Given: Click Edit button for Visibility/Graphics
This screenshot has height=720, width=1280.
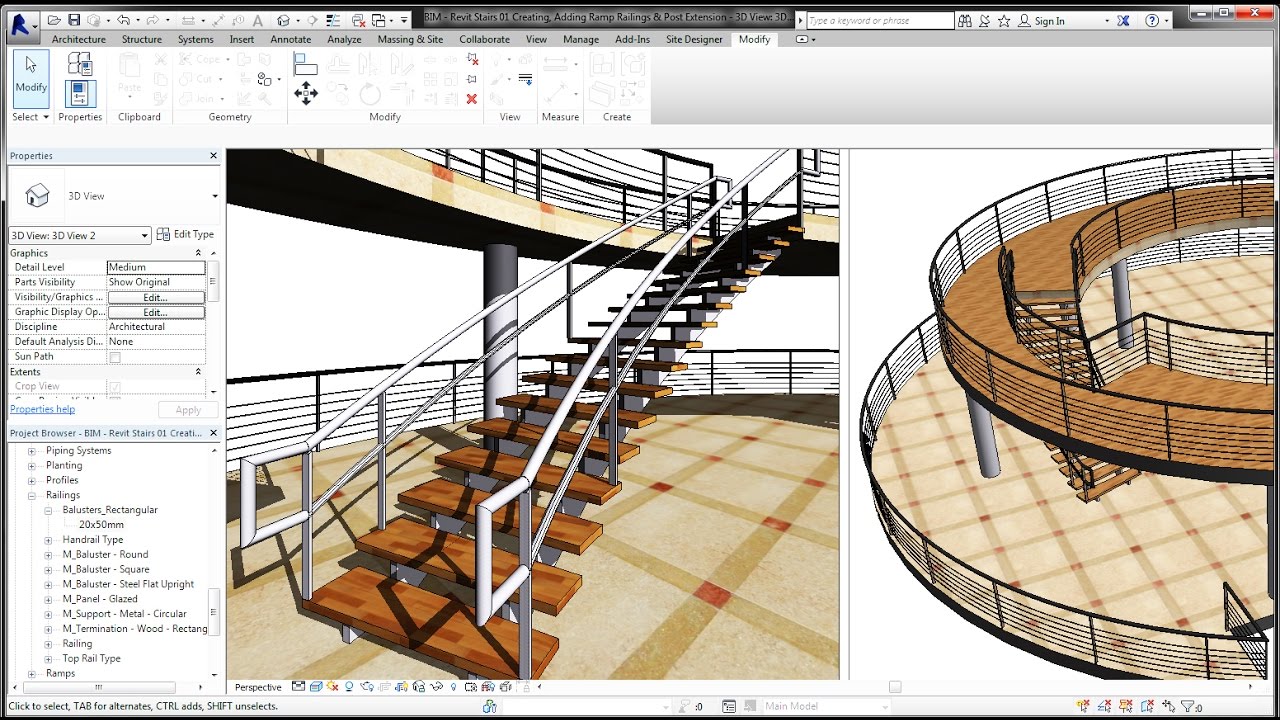Looking at the screenshot, I should [155, 297].
